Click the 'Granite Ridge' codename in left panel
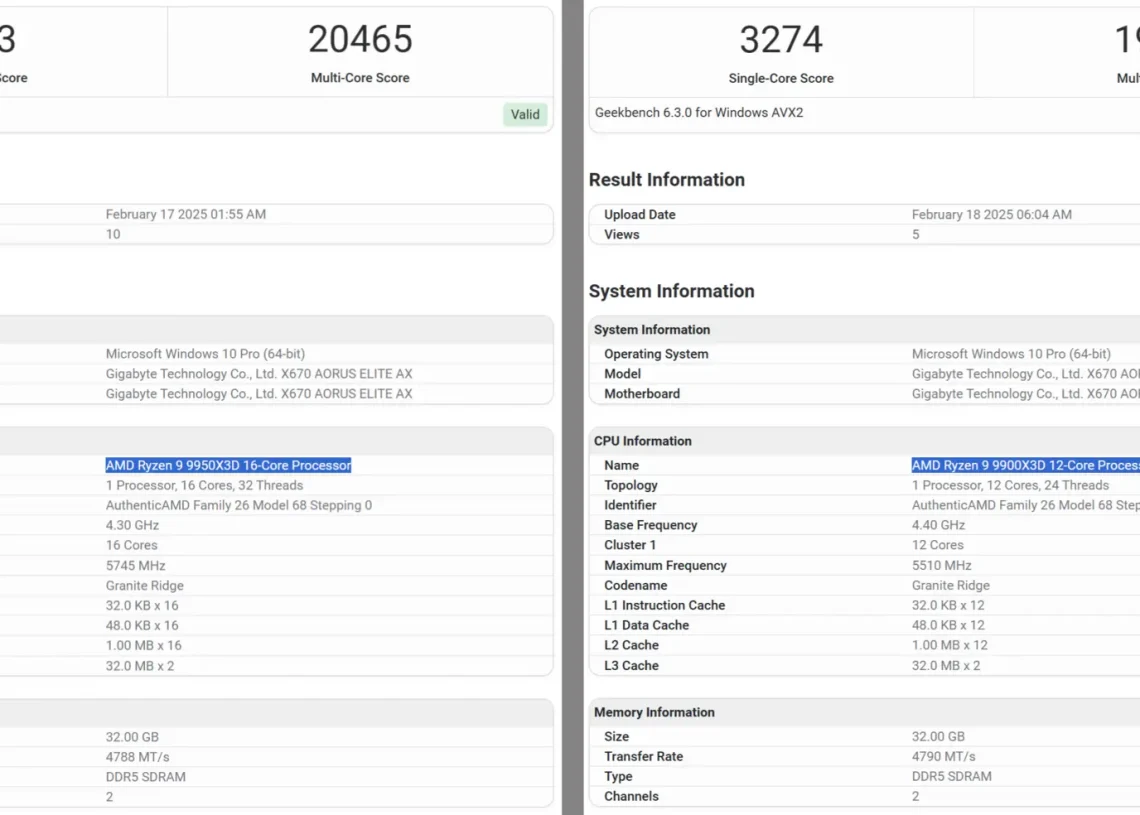The width and height of the screenshot is (1140, 815). point(145,585)
